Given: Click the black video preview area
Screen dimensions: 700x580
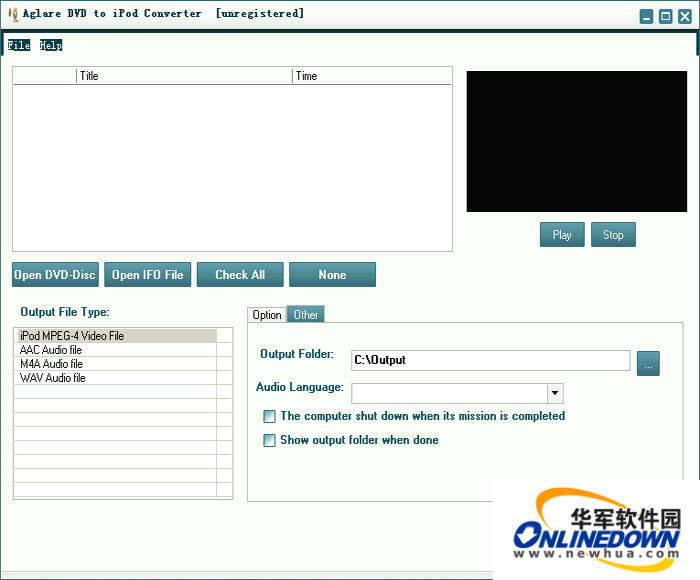Looking at the screenshot, I should [x=577, y=141].
